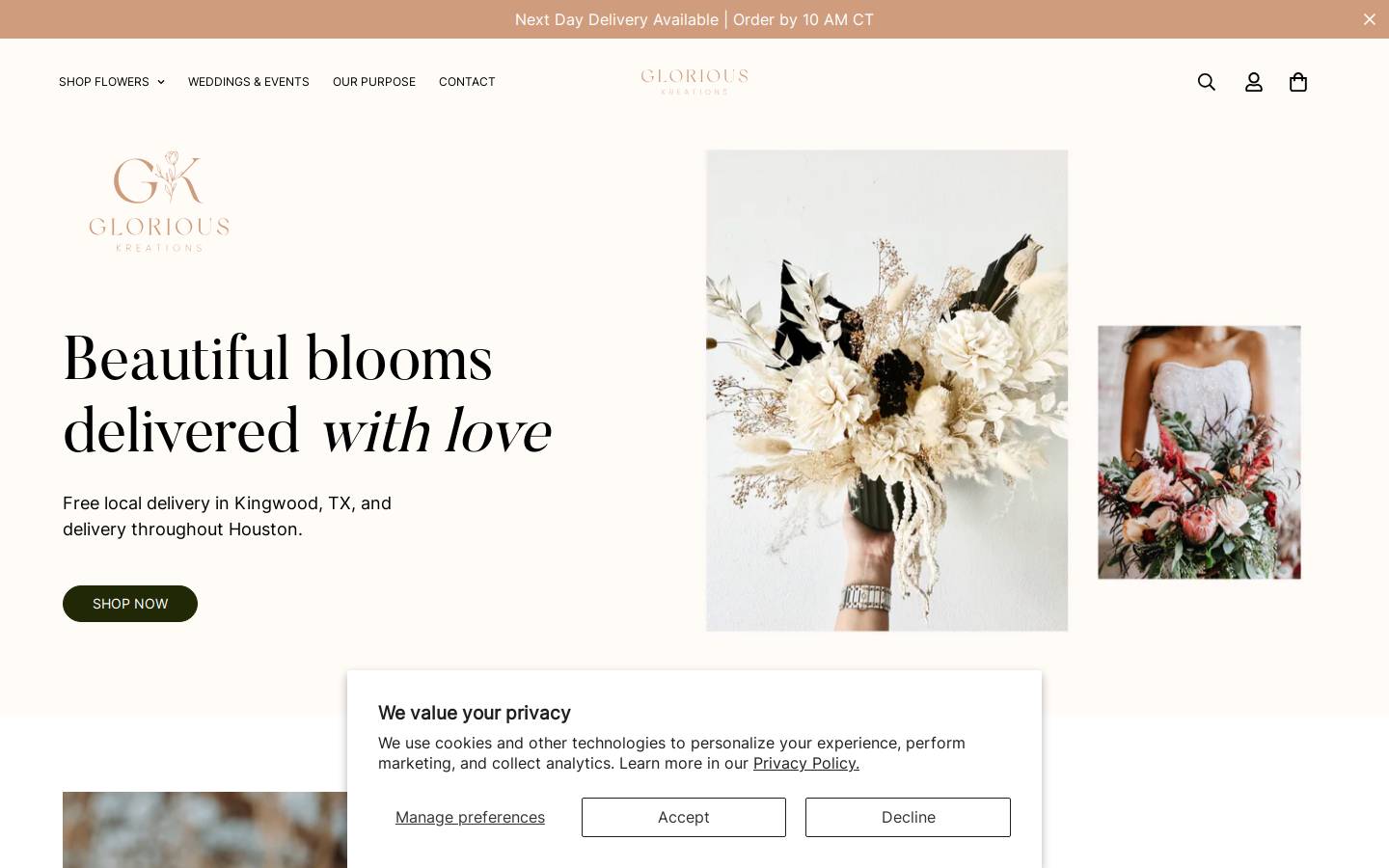Click the large GK Glorious Kreations logo
This screenshot has height=868, width=1389.
click(x=159, y=201)
